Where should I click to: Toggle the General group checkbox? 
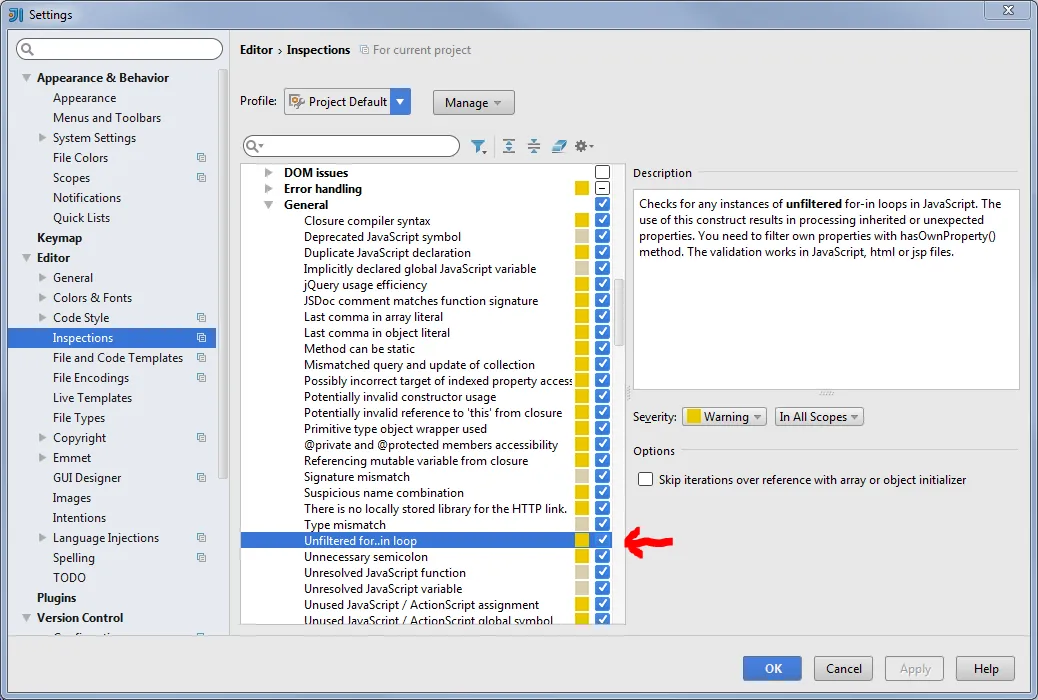coord(602,204)
